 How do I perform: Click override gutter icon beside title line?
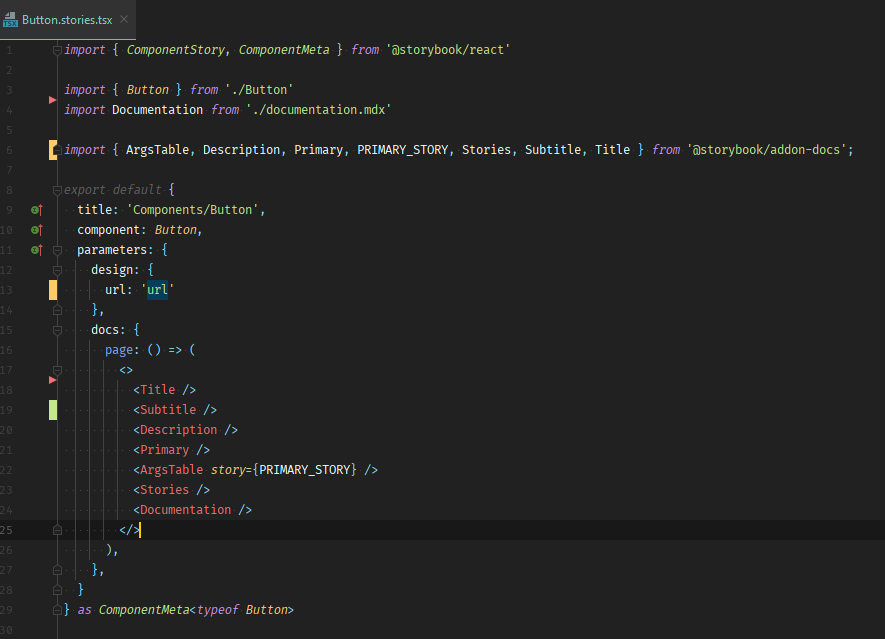pos(37,210)
